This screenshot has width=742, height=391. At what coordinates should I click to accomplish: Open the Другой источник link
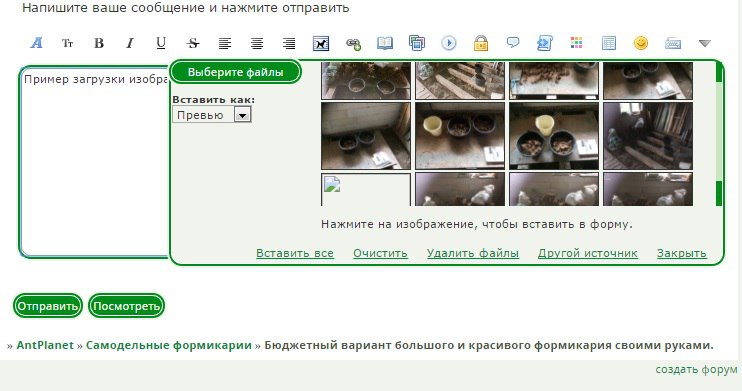588,253
